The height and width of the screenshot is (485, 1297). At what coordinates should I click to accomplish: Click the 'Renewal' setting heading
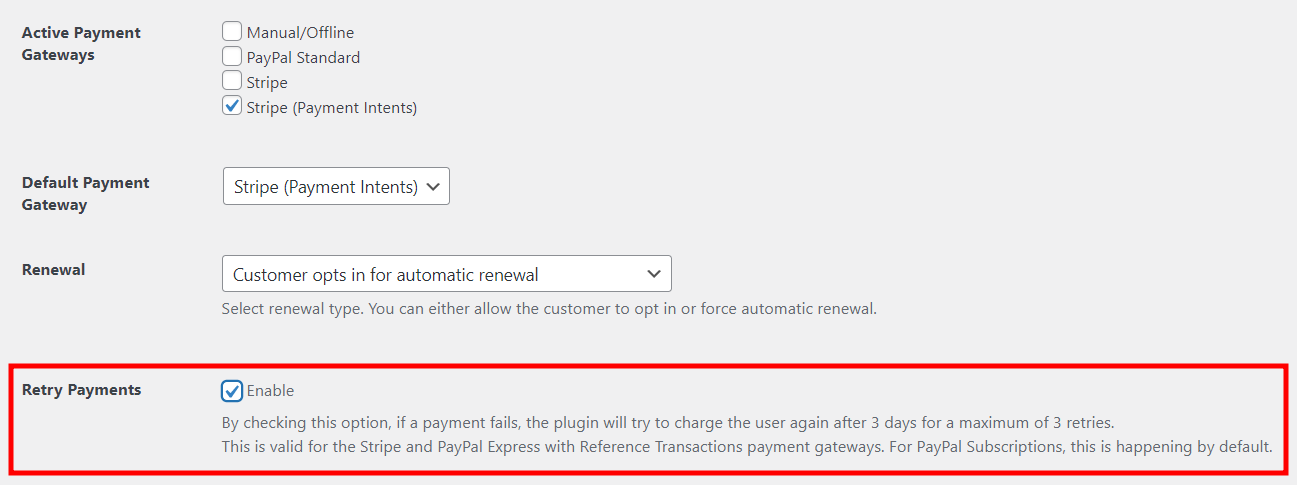pyautogui.click(x=53, y=269)
